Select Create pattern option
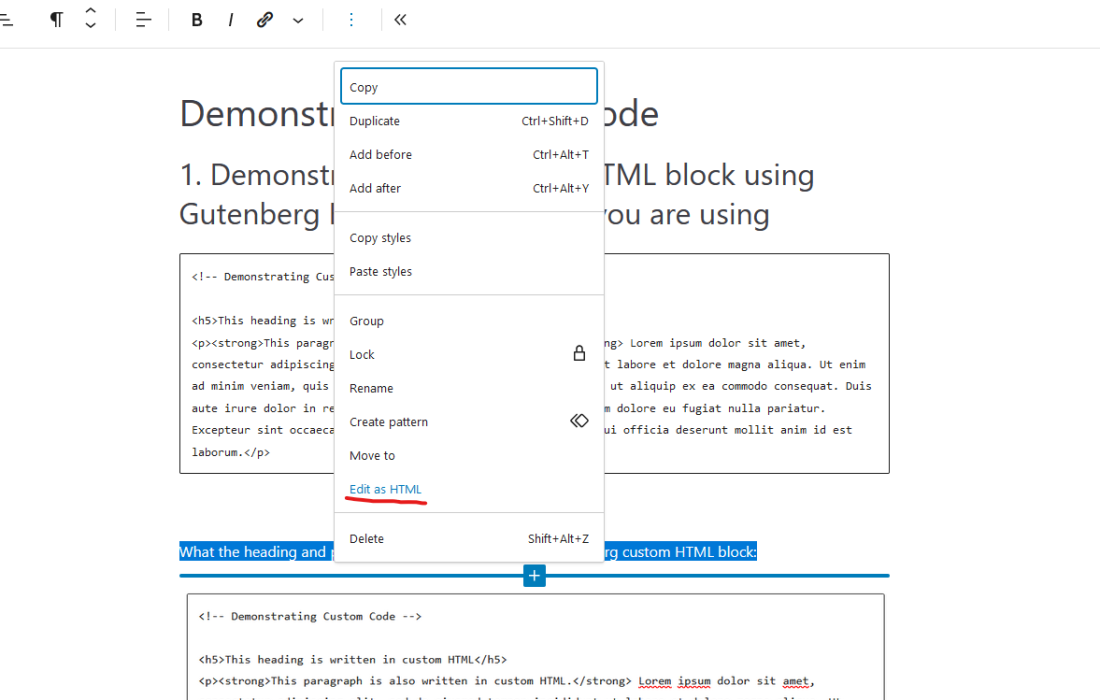This screenshot has height=700, width=1100. (x=469, y=422)
